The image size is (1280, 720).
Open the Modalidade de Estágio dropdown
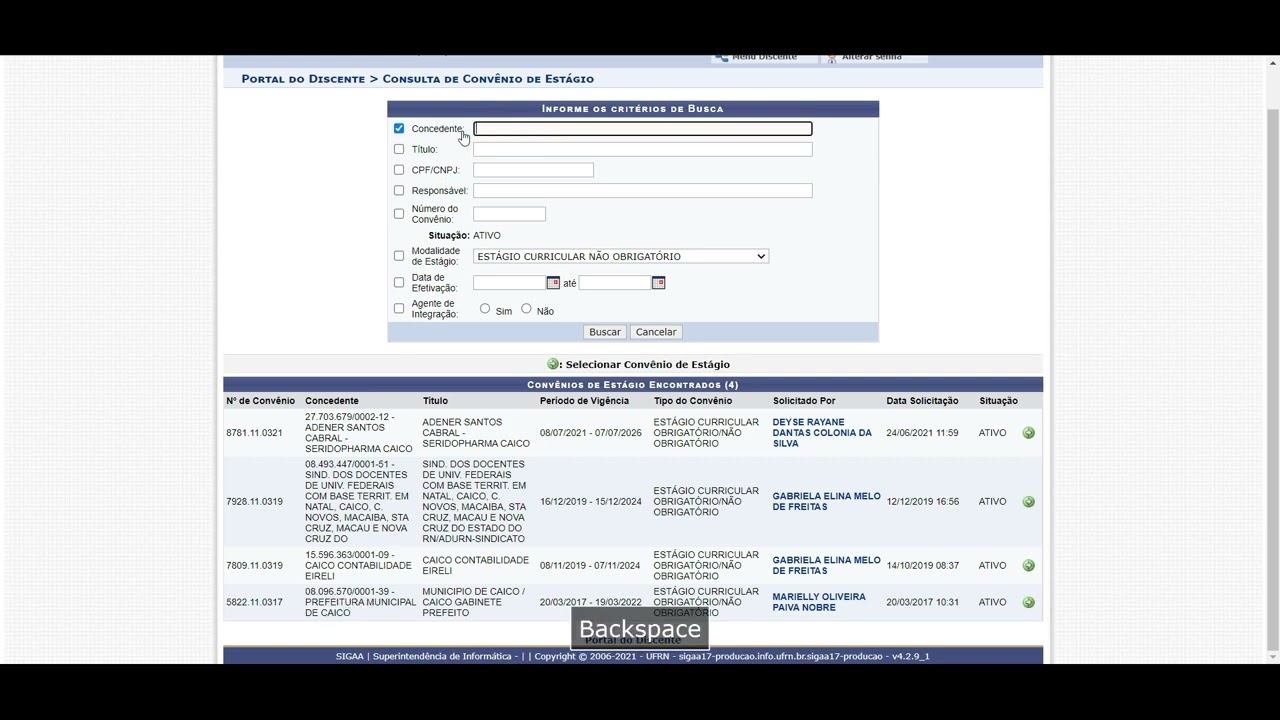point(621,257)
